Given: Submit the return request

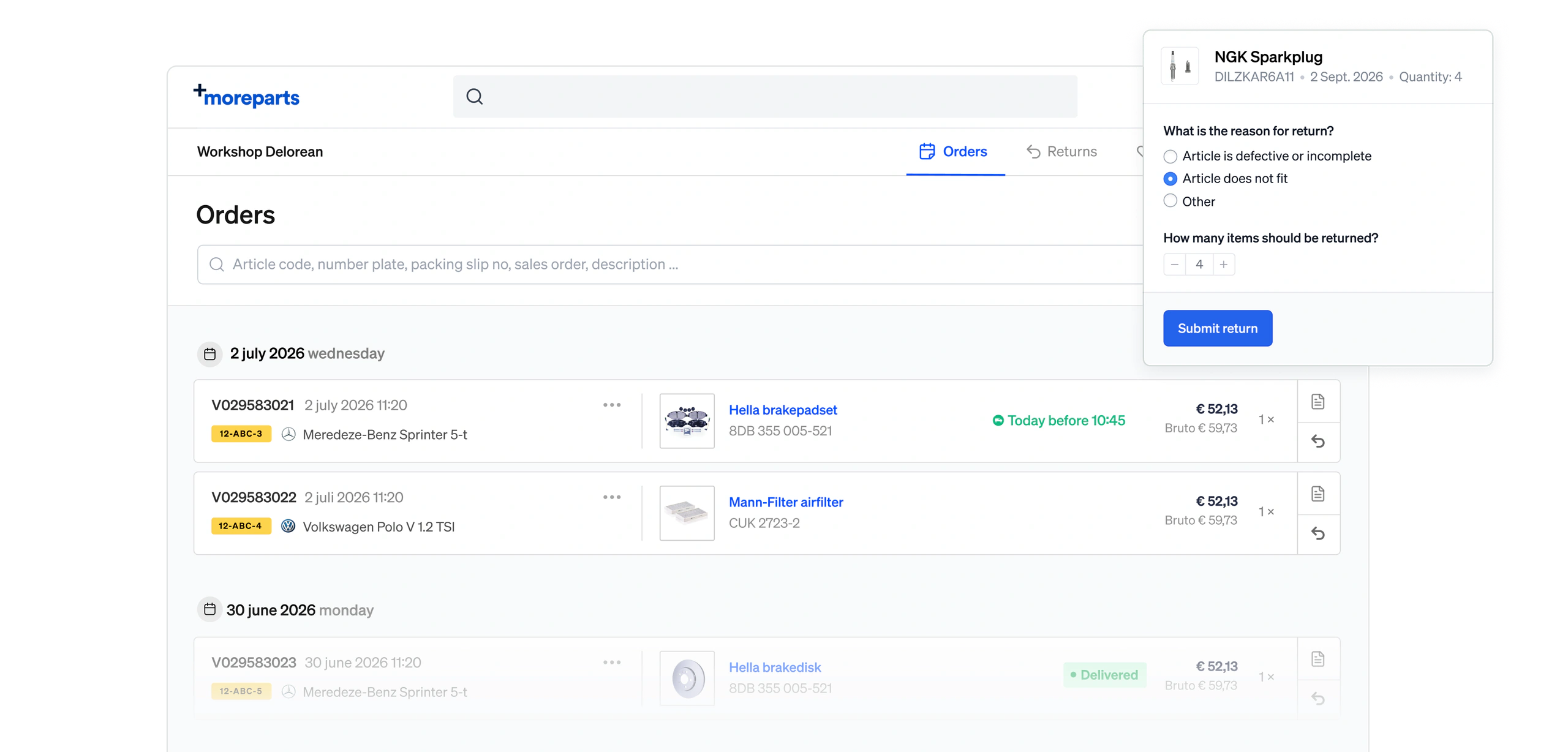Looking at the screenshot, I should 1217,328.
